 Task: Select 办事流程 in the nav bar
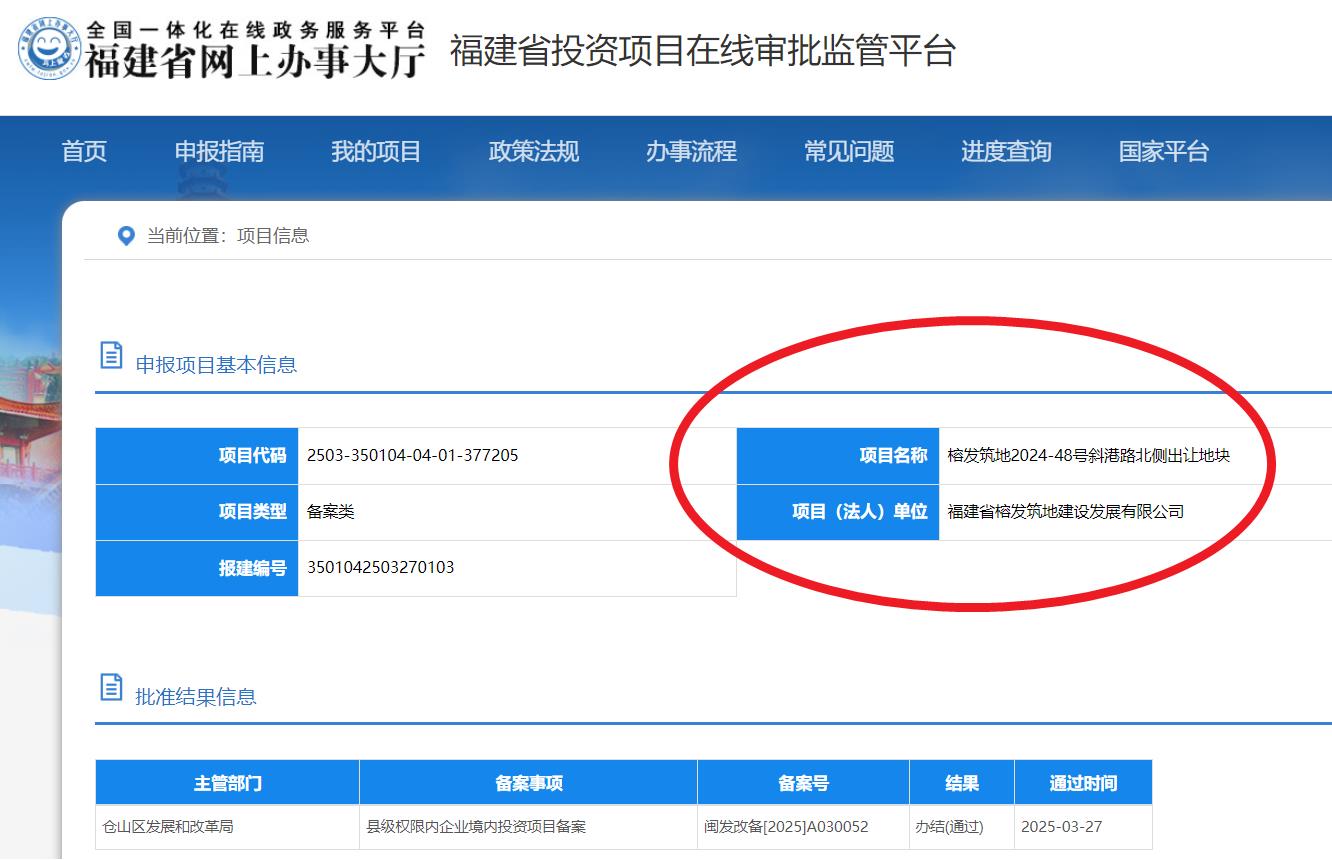pyautogui.click(x=691, y=152)
